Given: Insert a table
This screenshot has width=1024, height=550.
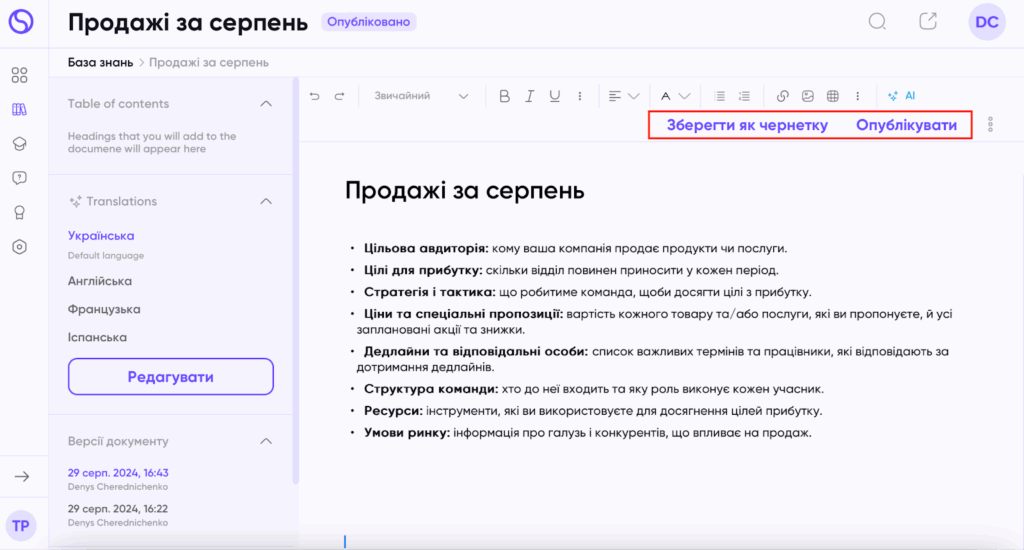Looking at the screenshot, I should pyautogui.click(x=833, y=96).
